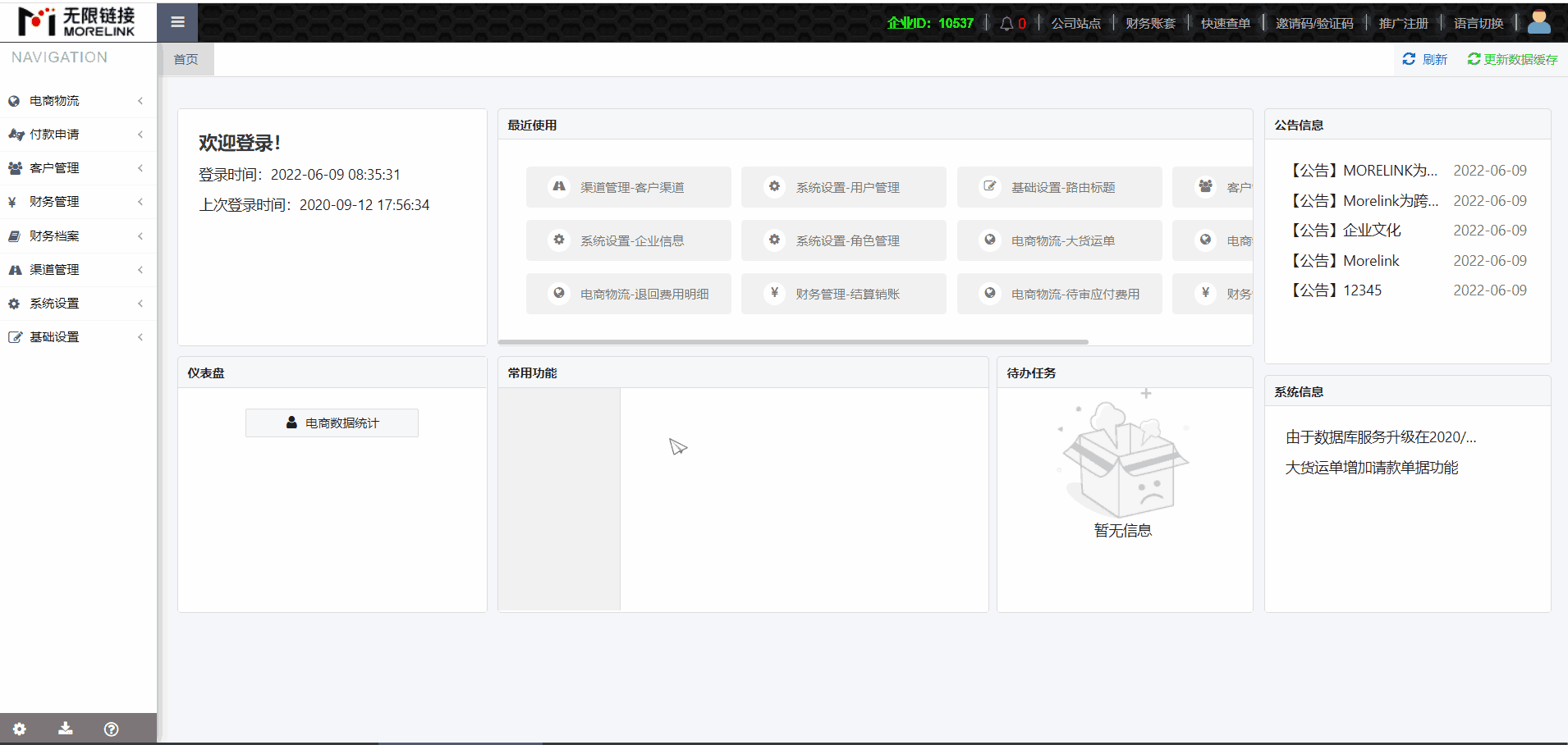Open the 系统设置-角色管理 shortcut

(x=844, y=240)
